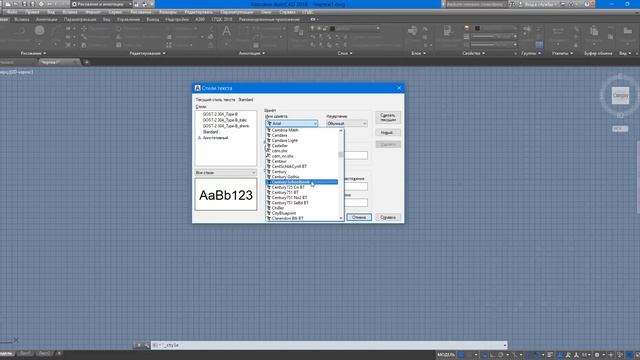Close the text style dialog

[x=399, y=88]
